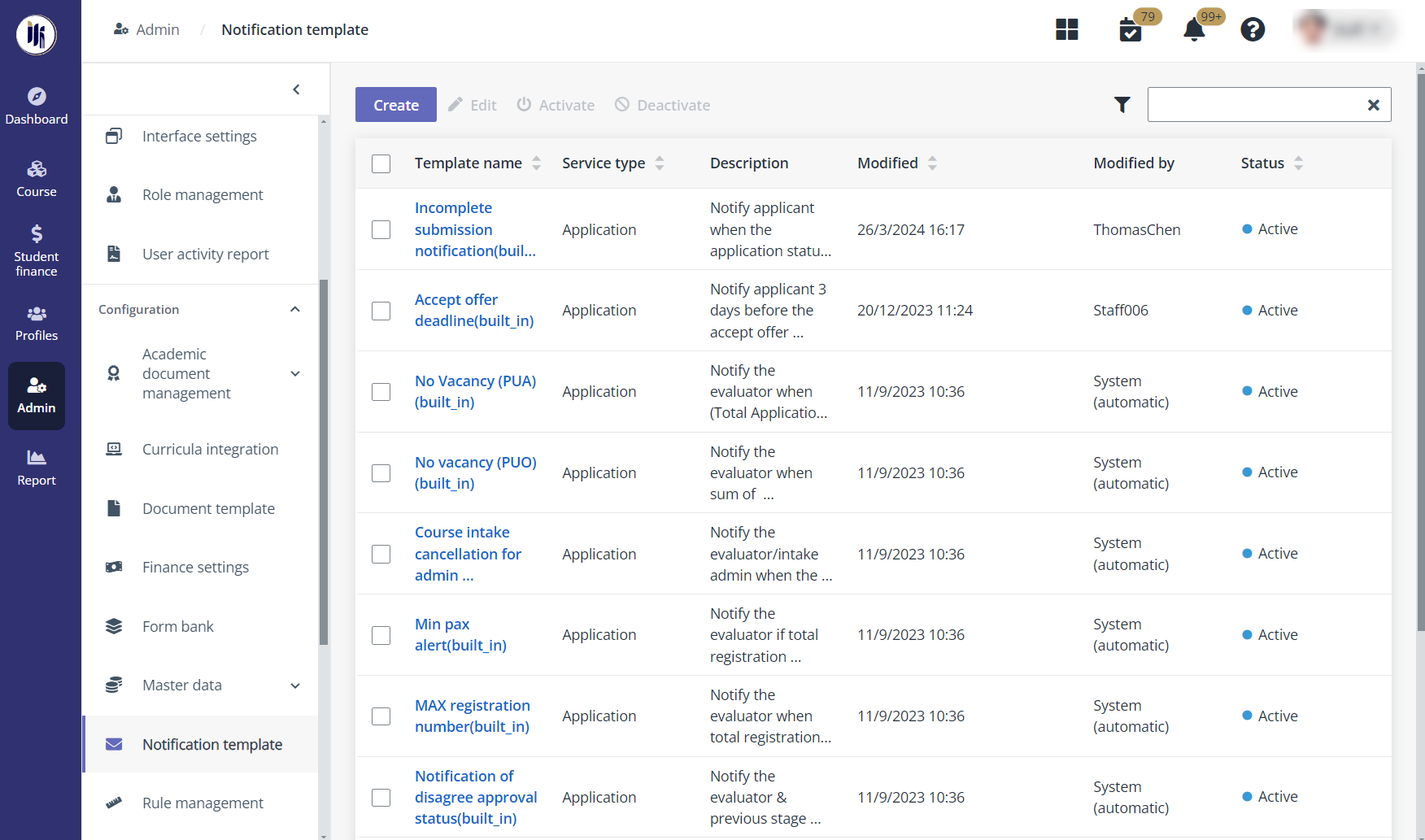Click the Master data icon
1425x840 pixels.
114,685
